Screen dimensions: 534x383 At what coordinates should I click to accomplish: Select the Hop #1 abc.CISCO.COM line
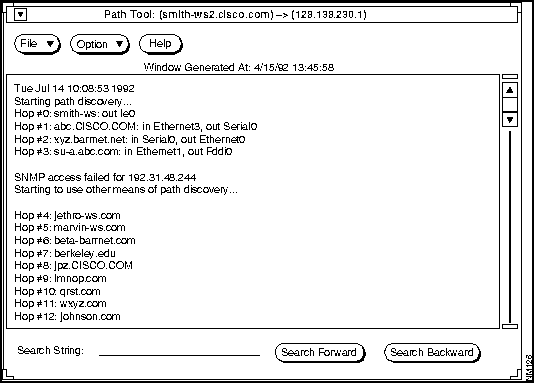pos(136,126)
